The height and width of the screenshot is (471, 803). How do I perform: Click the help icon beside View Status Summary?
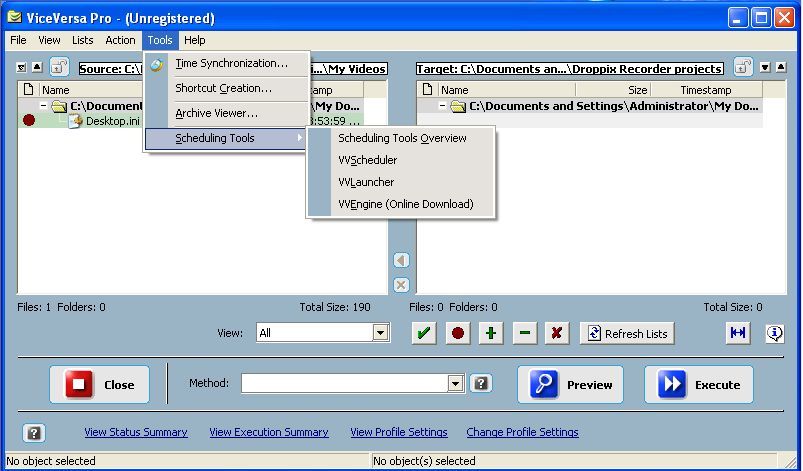point(34,433)
